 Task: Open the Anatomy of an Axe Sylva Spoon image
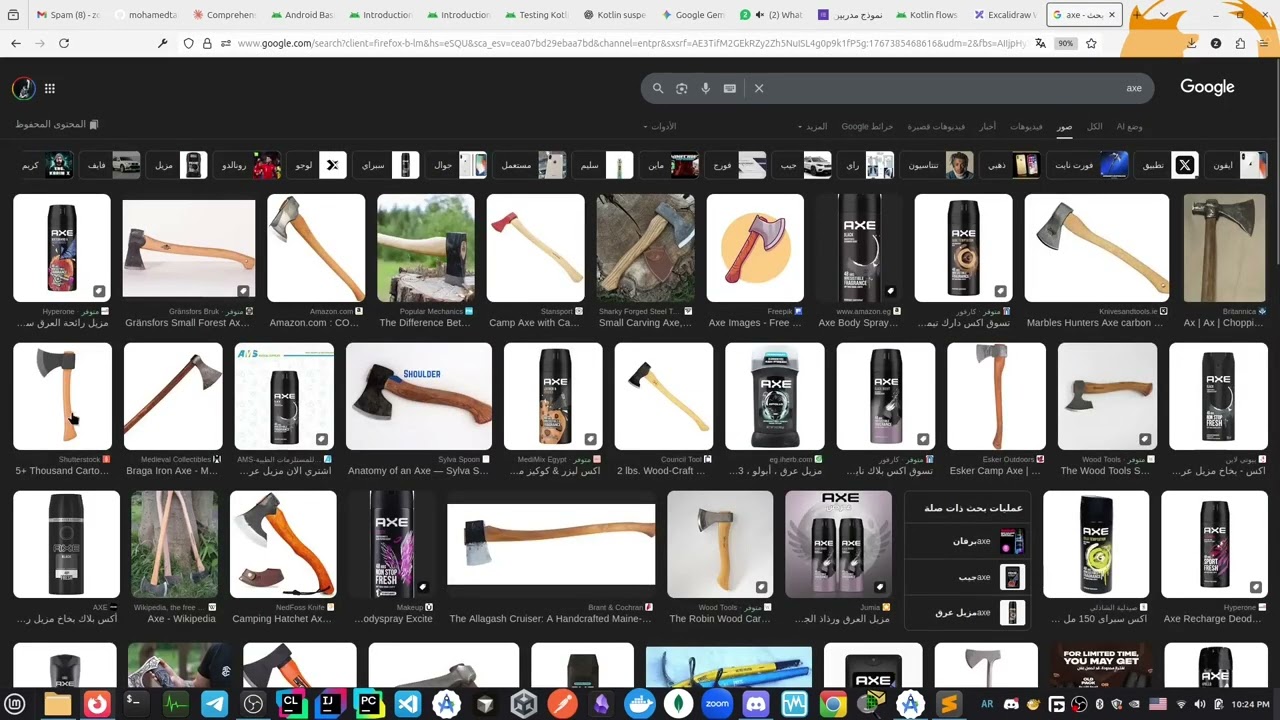(419, 397)
